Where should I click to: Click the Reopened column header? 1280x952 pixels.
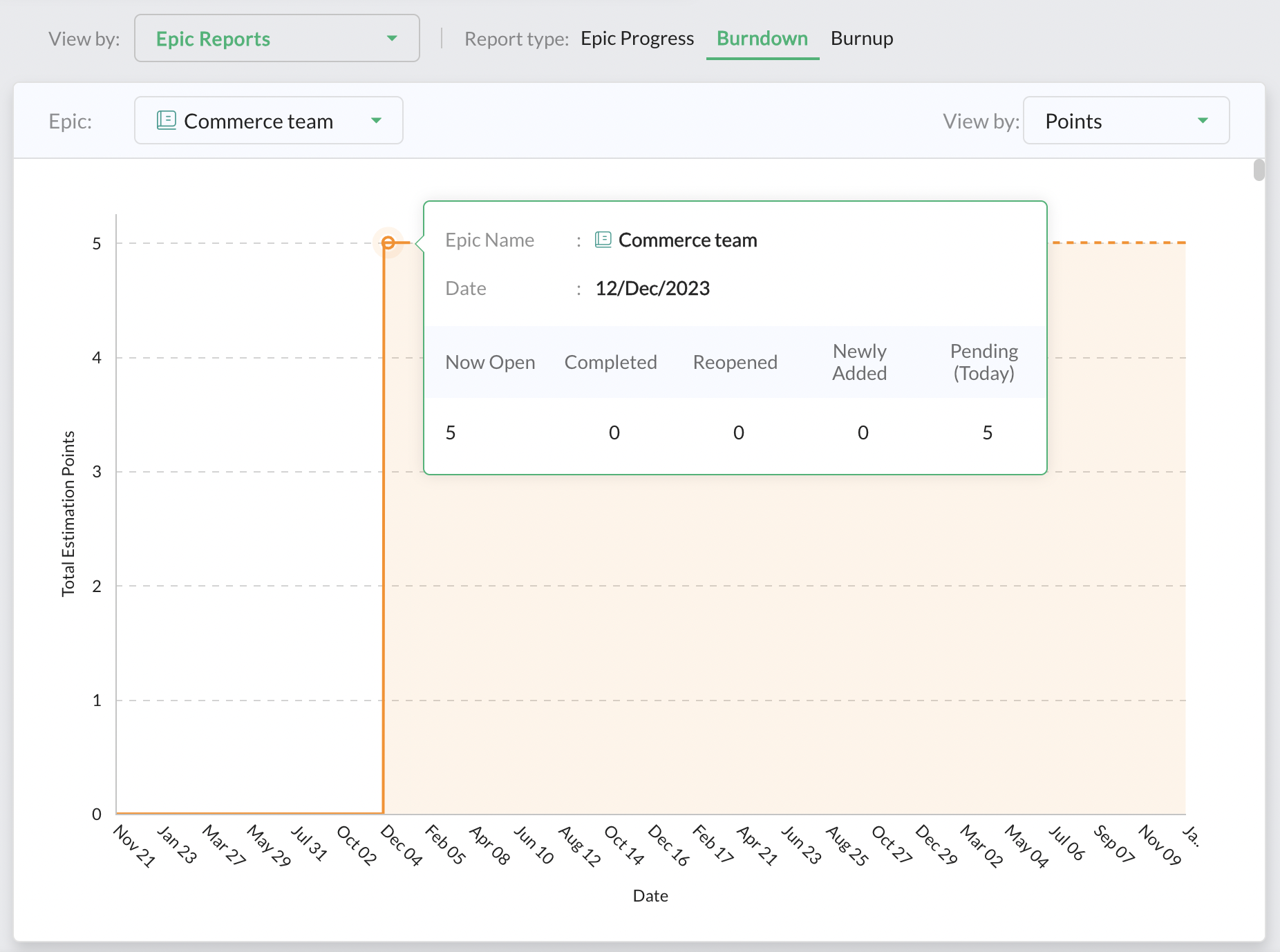point(735,362)
